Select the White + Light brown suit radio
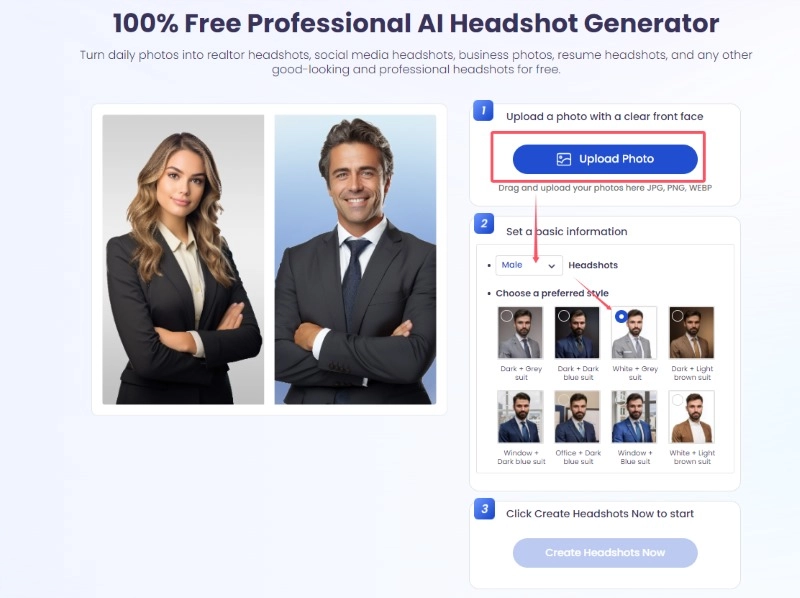The width and height of the screenshot is (800, 598). coord(678,400)
